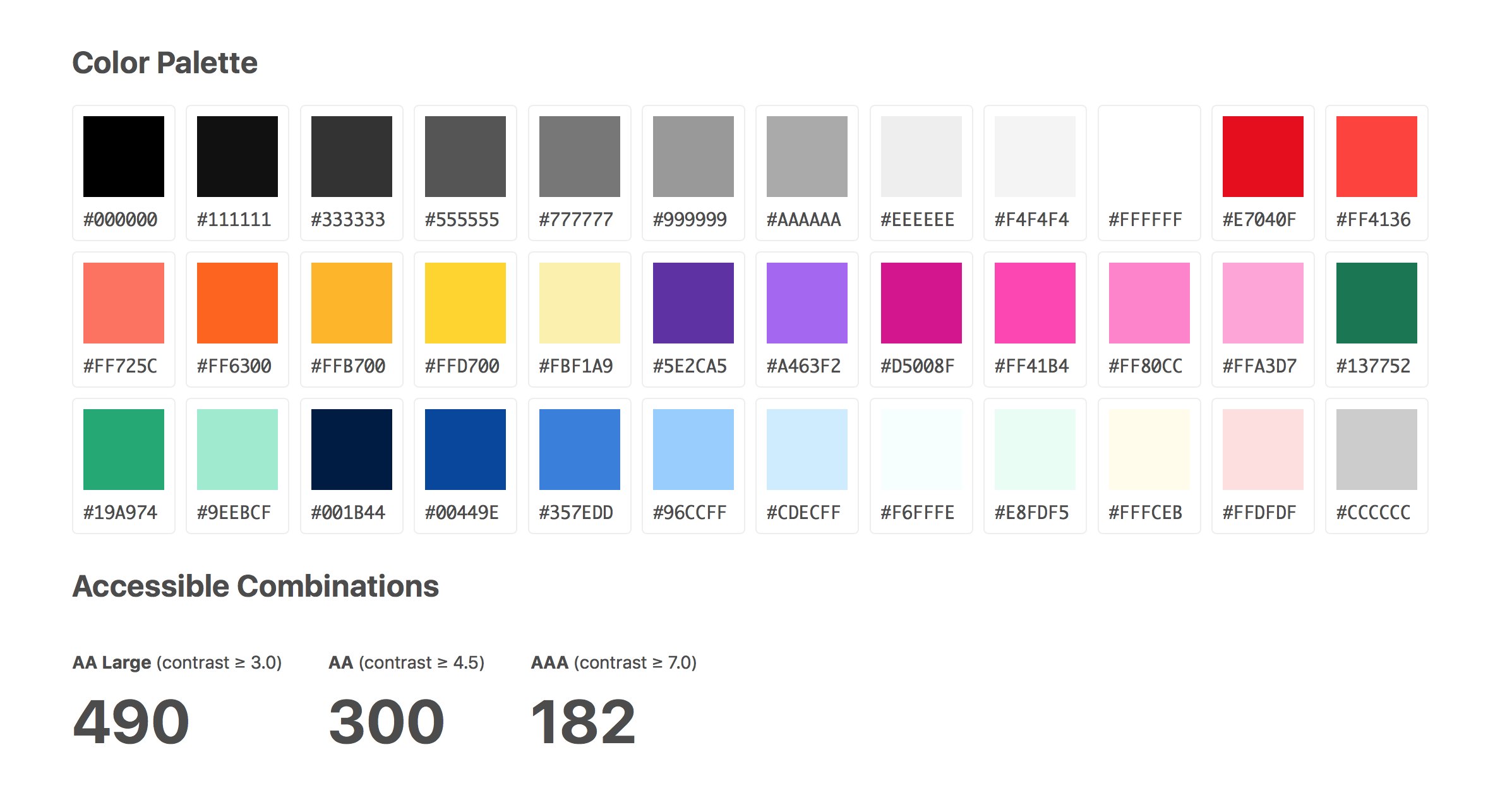Pick the orange #FF6300 color swatch
1512x788 pixels.
[237, 302]
